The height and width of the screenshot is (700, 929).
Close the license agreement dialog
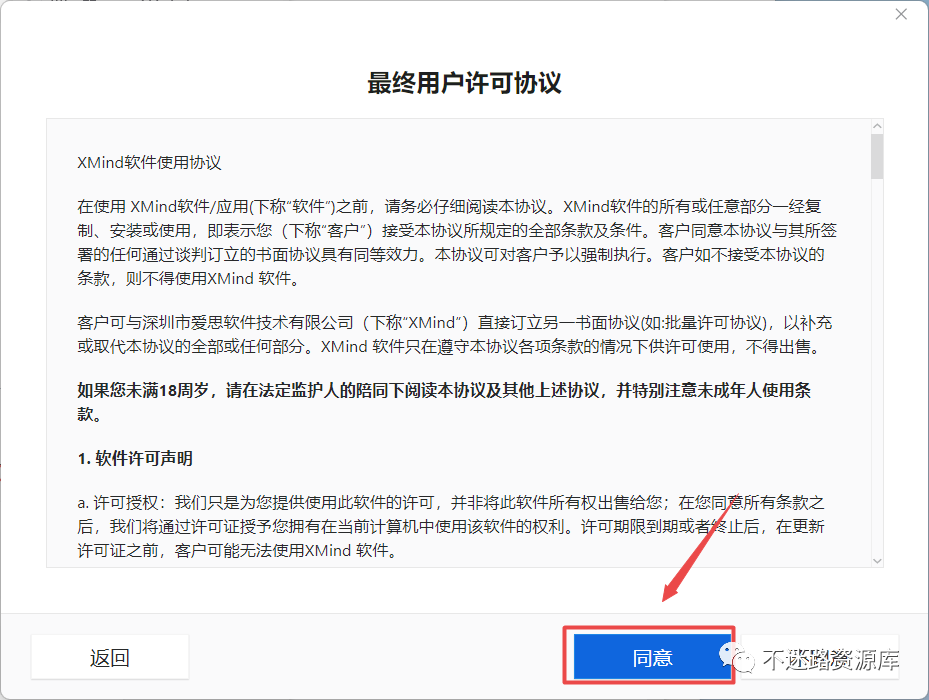pyautogui.click(x=901, y=14)
